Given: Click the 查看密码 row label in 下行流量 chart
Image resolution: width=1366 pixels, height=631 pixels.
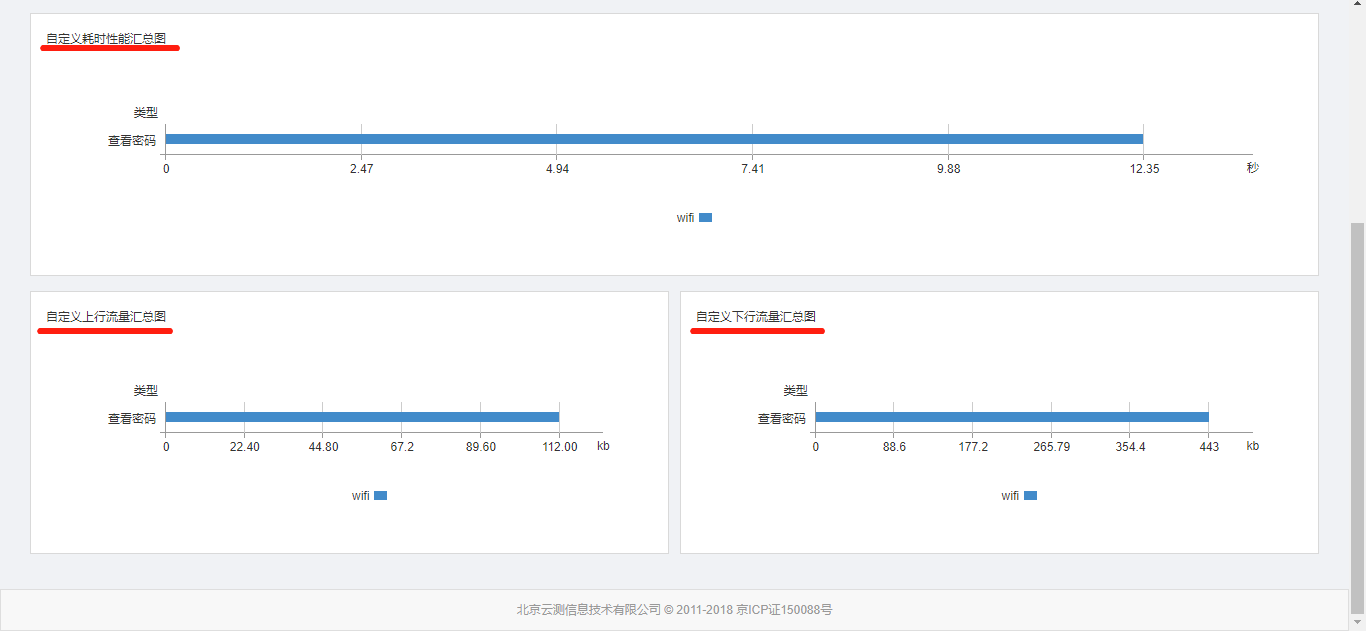Looking at the screenshot, I should click(x=782, y=419).
